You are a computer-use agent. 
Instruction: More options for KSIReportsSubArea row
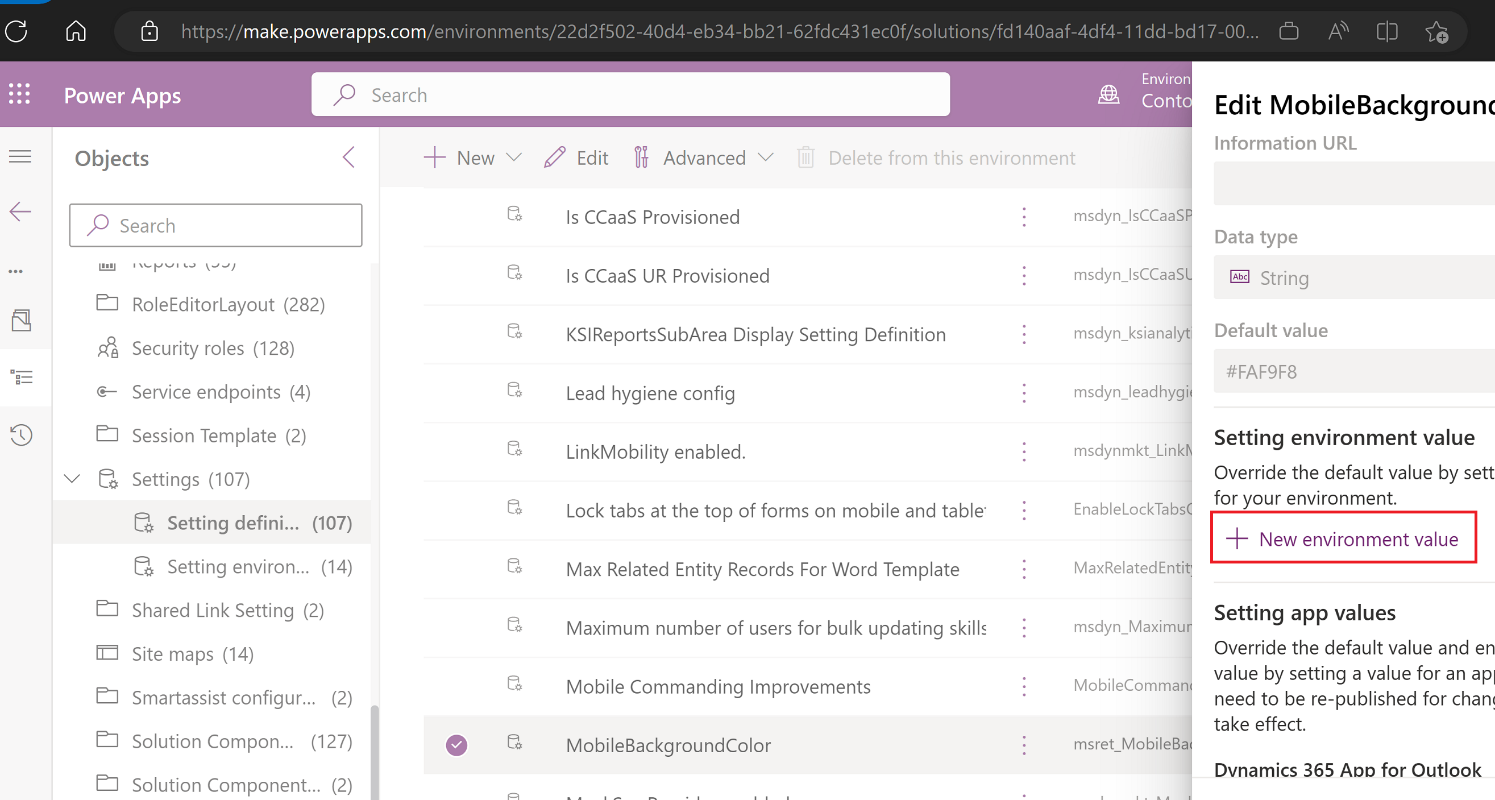(x=1024, y=335)
